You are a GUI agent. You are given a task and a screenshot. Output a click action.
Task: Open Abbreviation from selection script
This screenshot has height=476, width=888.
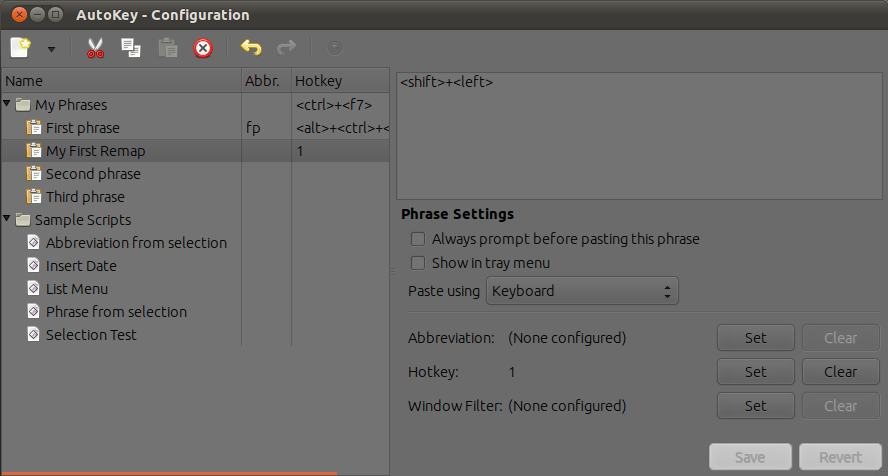pos(136,243)
